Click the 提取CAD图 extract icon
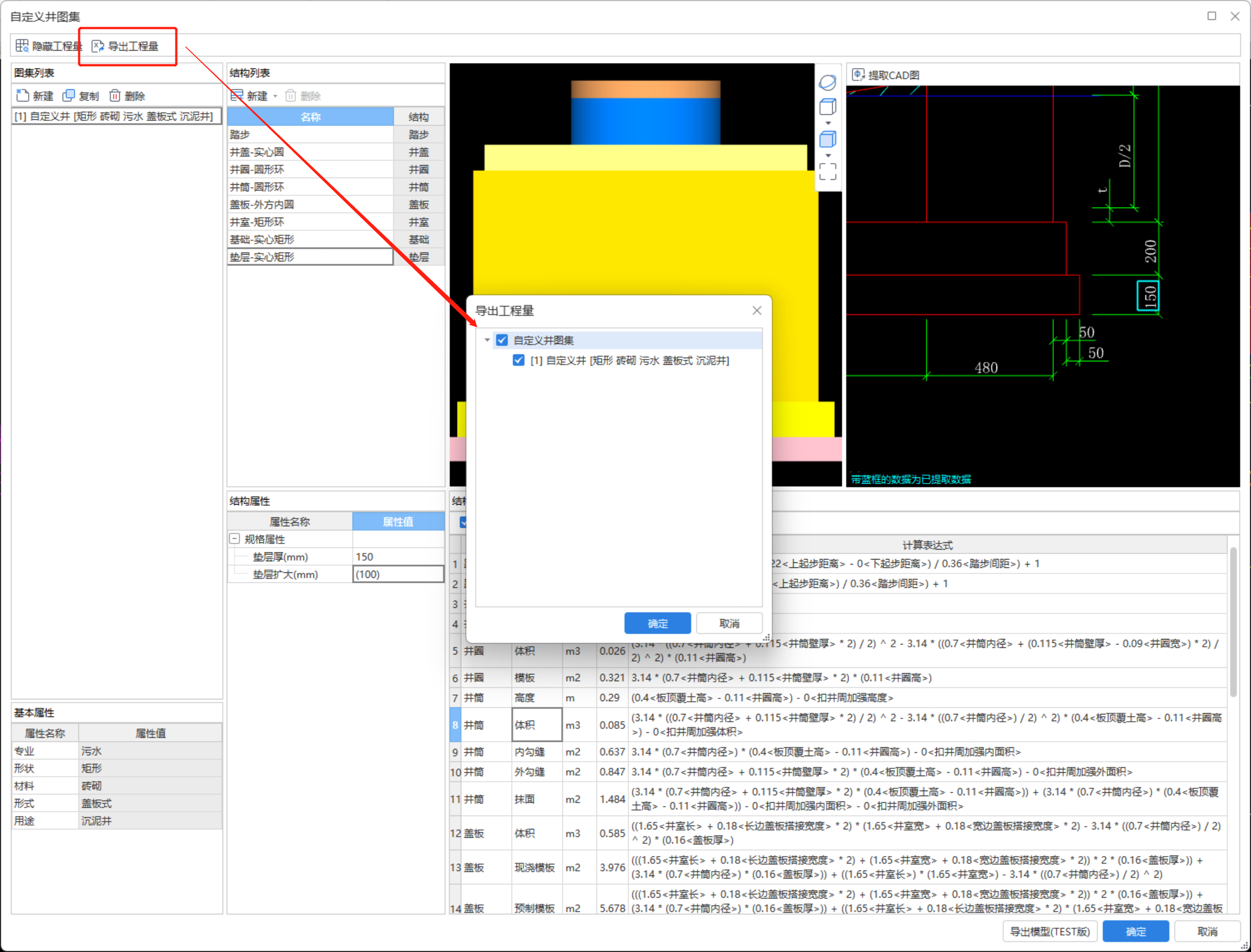This screenshot has height=952, width=1251. [x=858, y=75]
